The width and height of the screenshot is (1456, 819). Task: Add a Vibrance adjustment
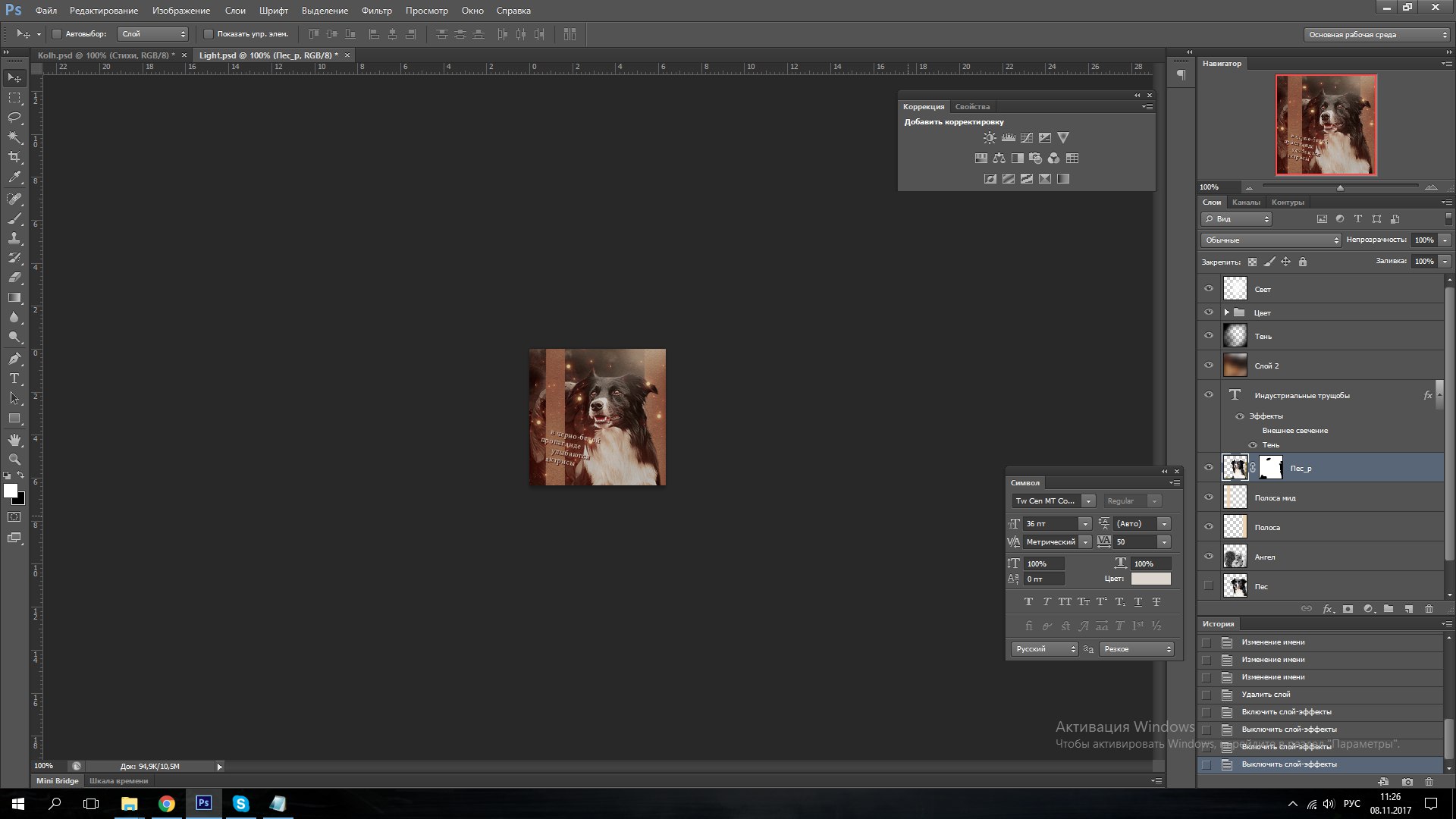[x=1063, y=138]
